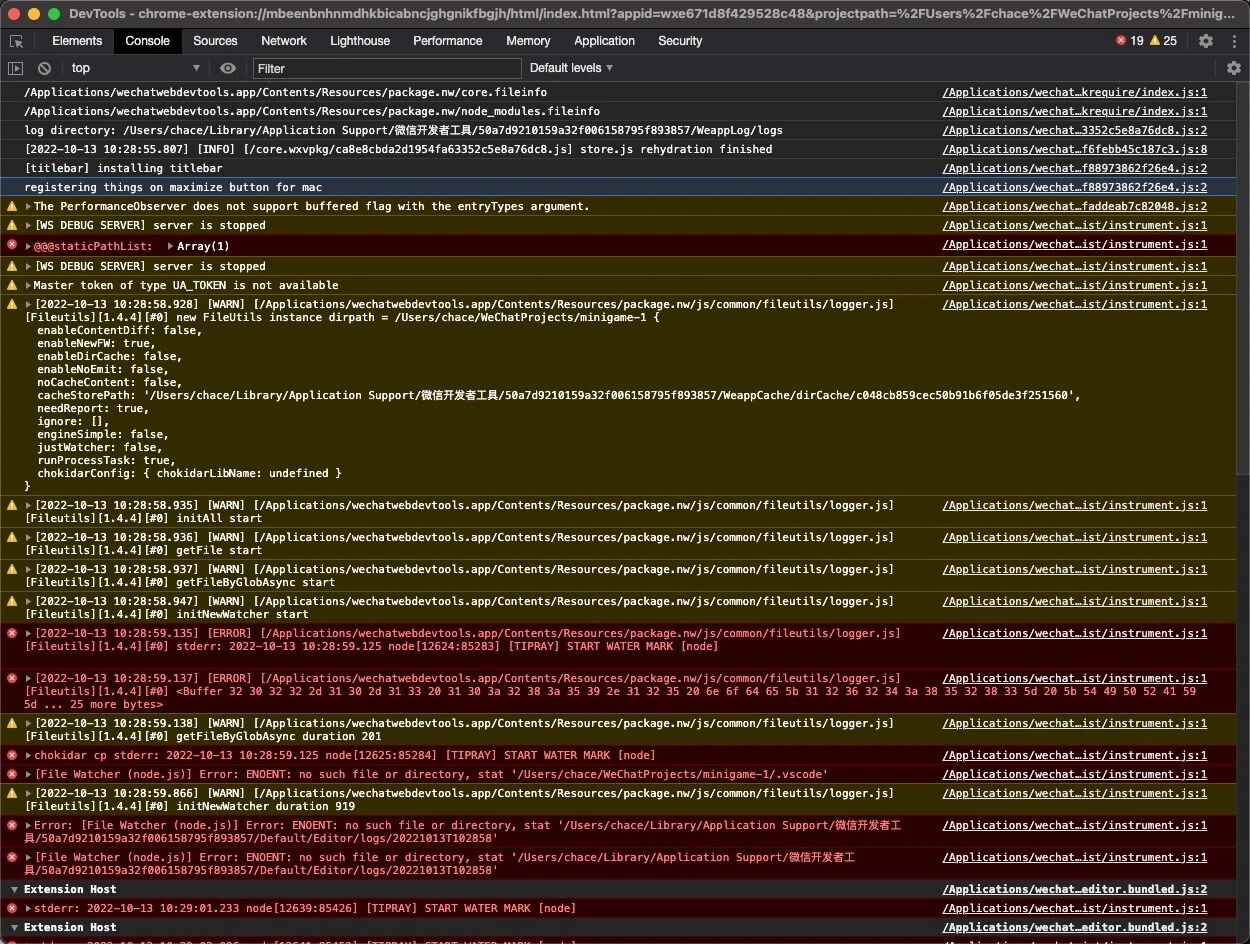
Task: Select 'initNewWatcher duration 919' text
Action: pyautogui.click(x=265, y=806)
